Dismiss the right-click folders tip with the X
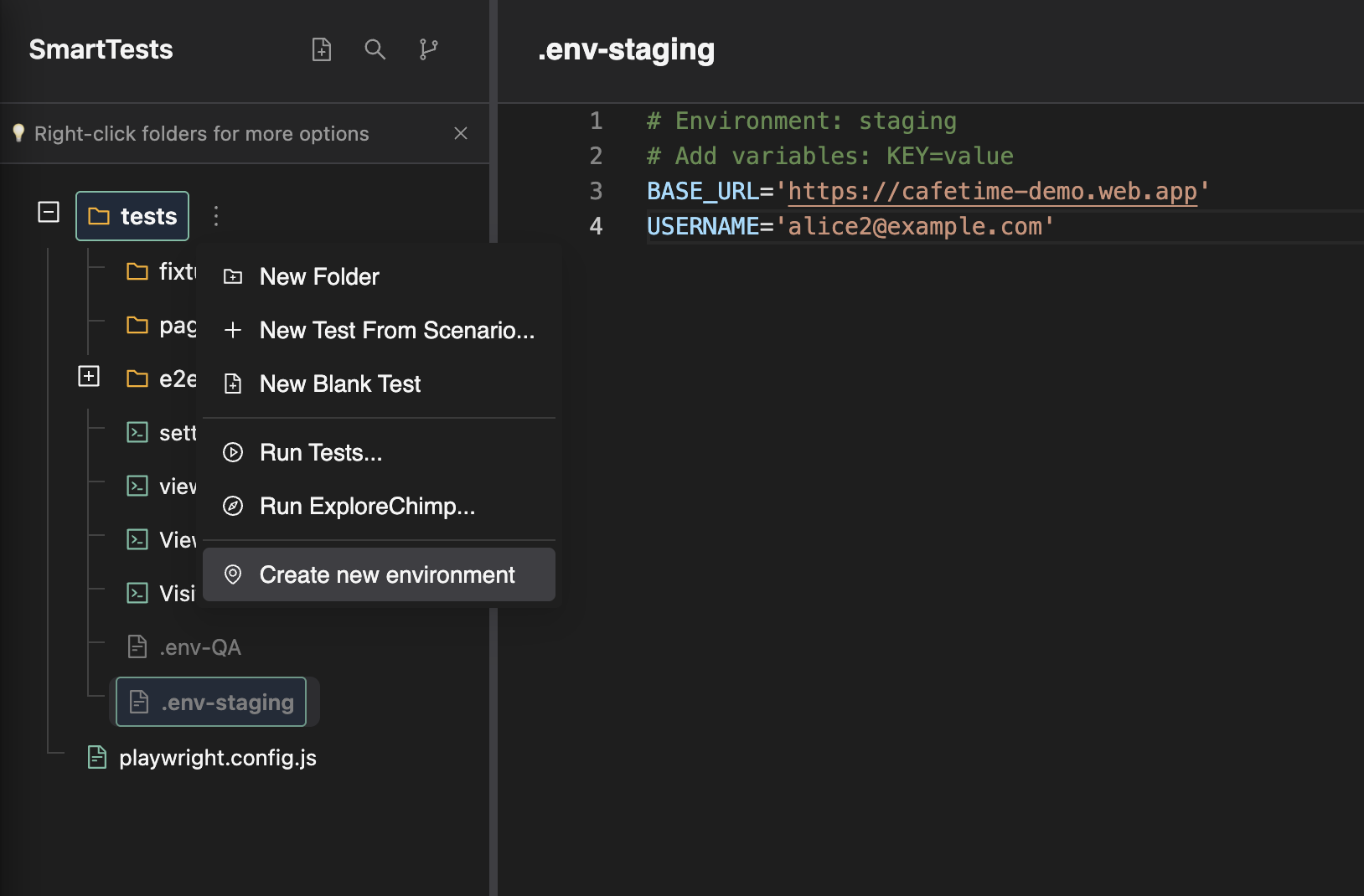This screenshot has height=896, width=1364. 462,133
